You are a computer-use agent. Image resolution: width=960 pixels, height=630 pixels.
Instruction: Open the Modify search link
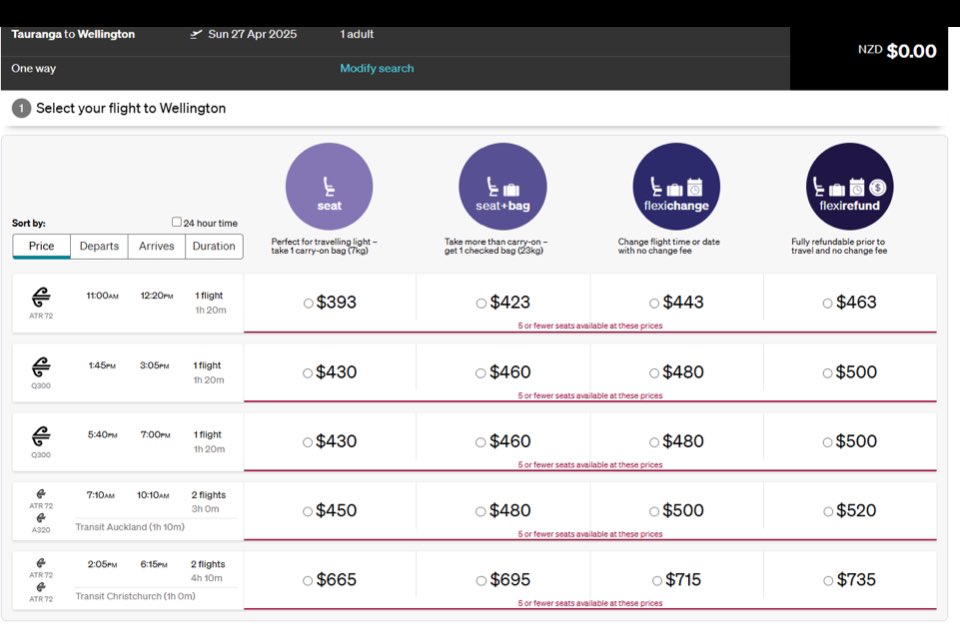[377, 69]
